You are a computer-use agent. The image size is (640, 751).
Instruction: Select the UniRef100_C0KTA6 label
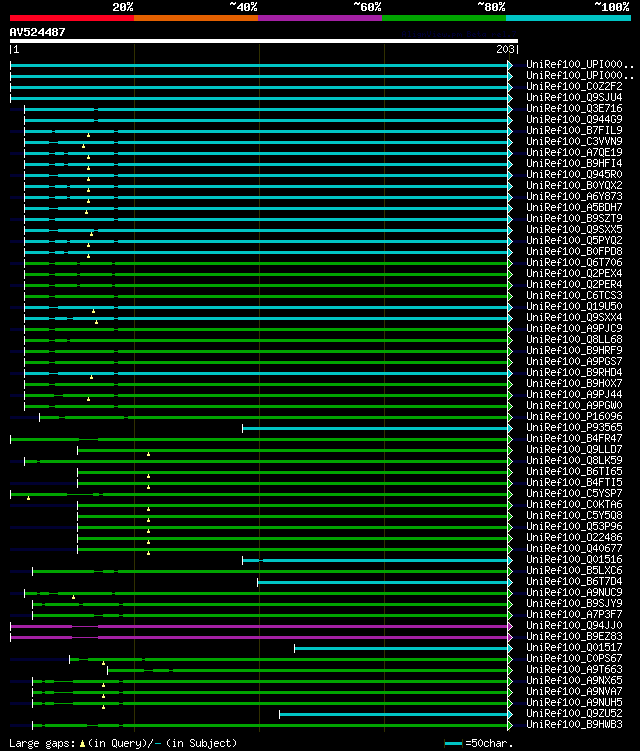coord(574,505)
